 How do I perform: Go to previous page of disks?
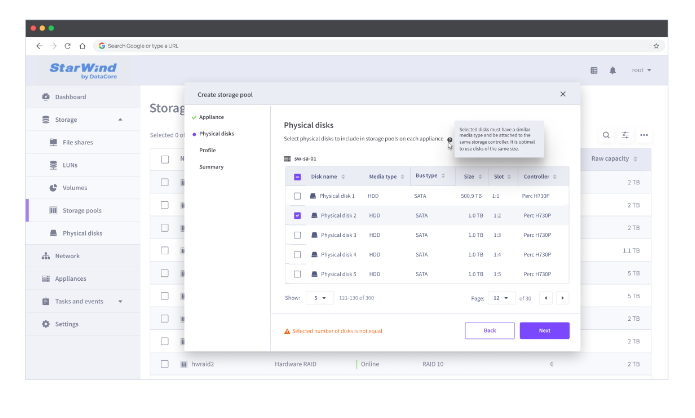pos(546,298)
